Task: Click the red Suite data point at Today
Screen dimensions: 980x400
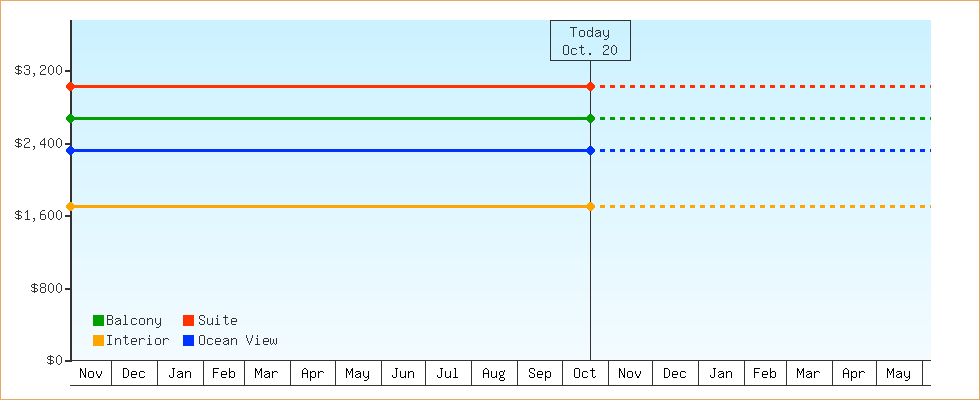Action: (590, 87)
